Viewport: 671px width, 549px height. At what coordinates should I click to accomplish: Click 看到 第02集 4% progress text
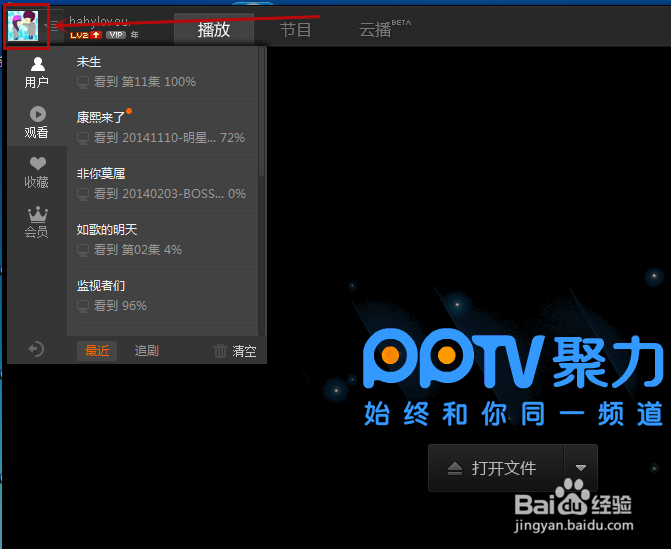[138, 250]
